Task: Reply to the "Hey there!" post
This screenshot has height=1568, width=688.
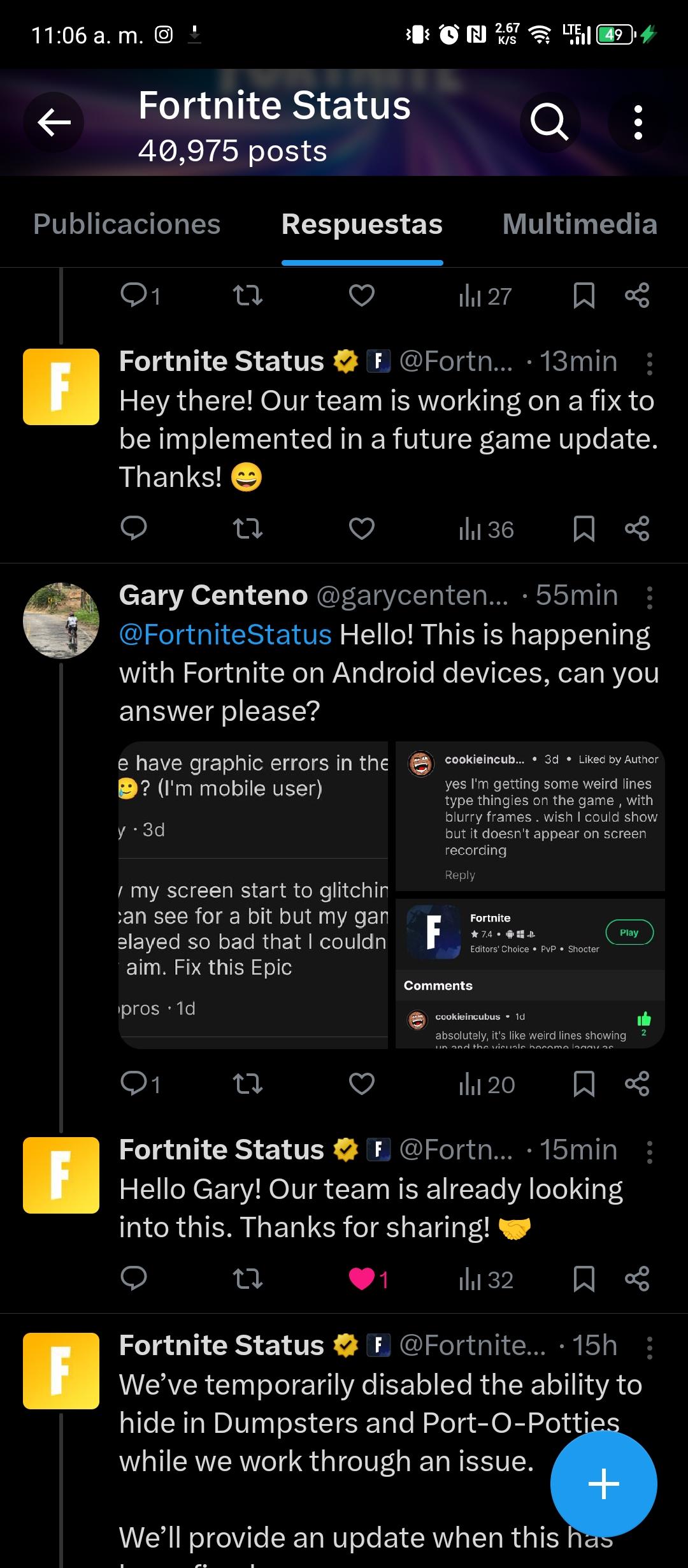Action: pos(134,528)
